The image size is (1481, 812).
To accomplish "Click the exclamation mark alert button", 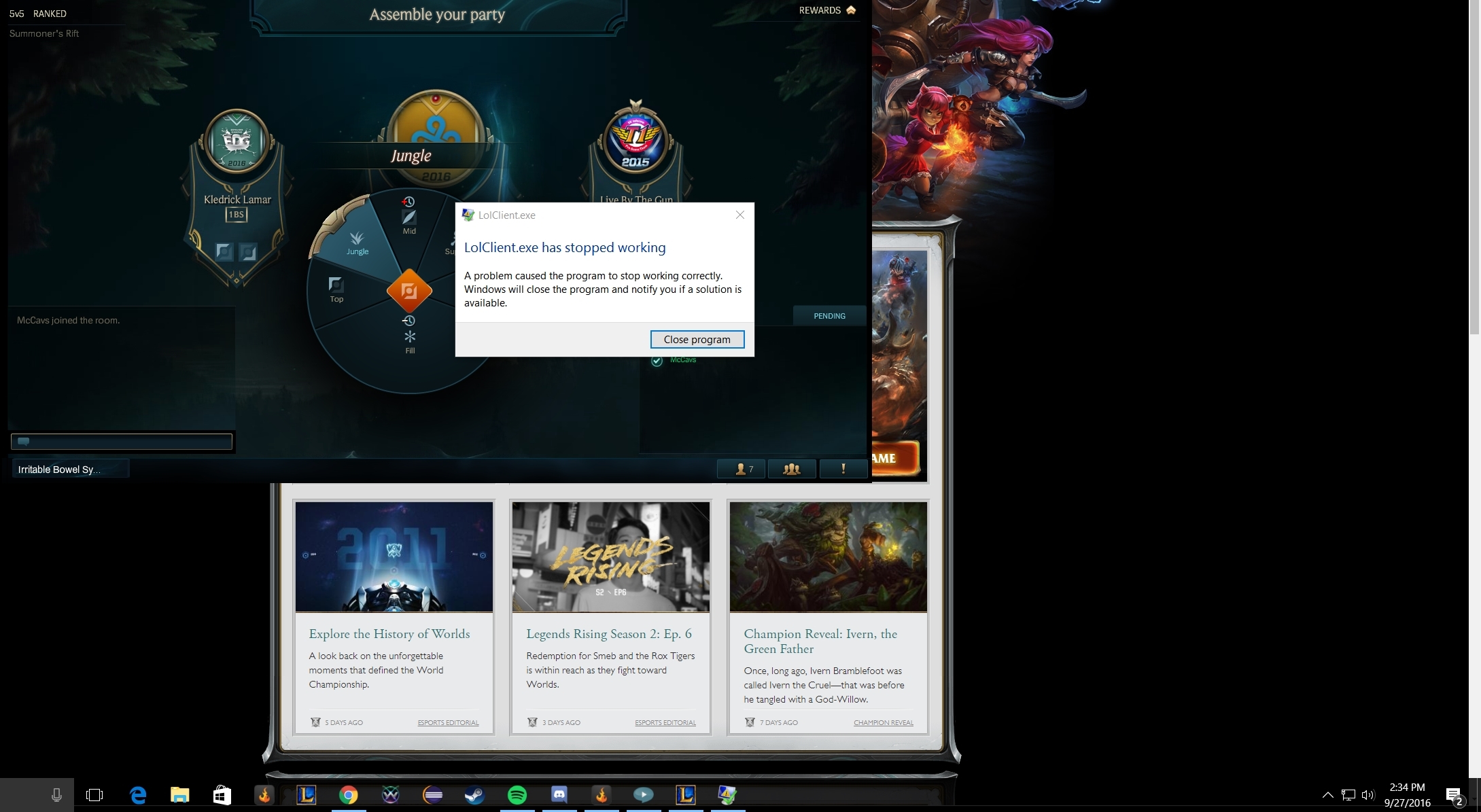I will 843,469.
